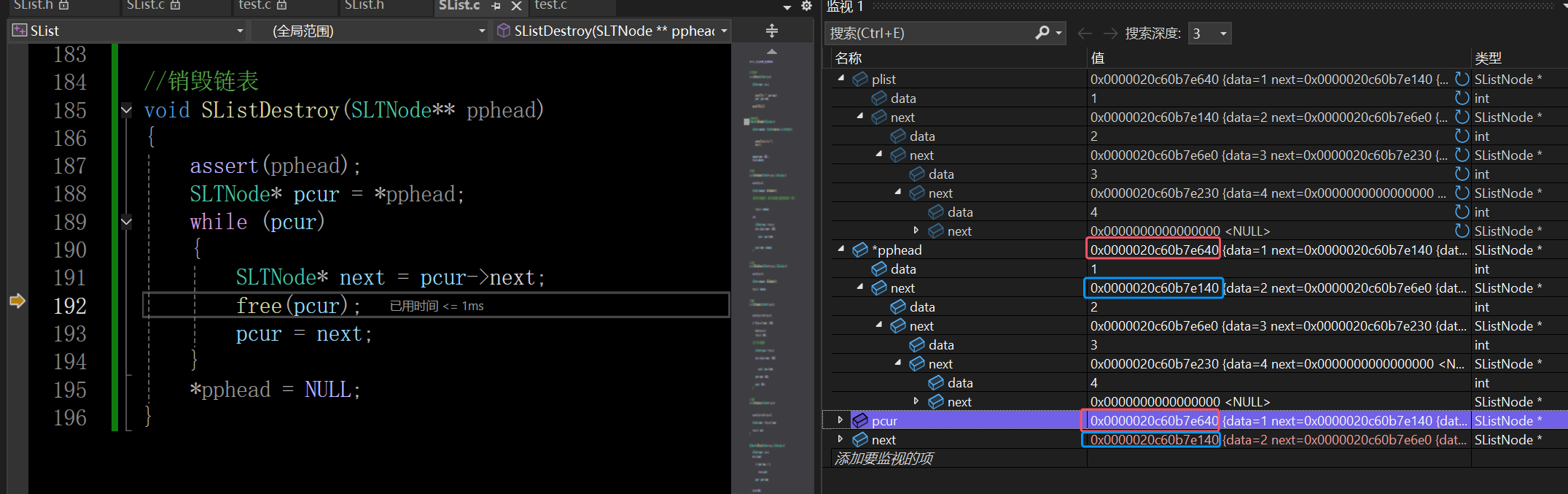Expand the NULL next node under *pphead
Screen dimensions: 1568x494
pos(916,401)
